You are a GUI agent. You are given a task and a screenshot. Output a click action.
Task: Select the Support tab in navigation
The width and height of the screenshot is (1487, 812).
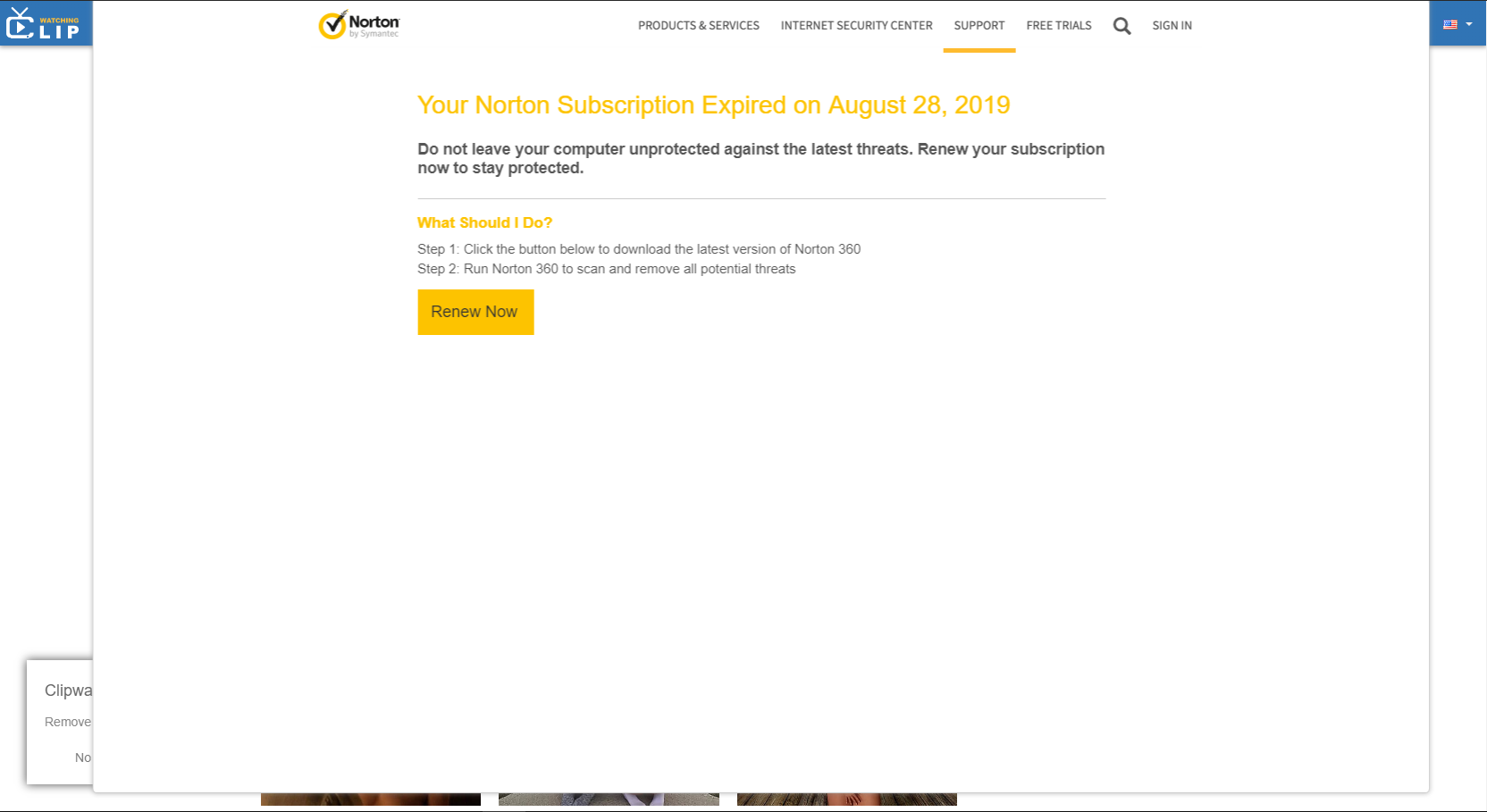[x=979, y=26]
